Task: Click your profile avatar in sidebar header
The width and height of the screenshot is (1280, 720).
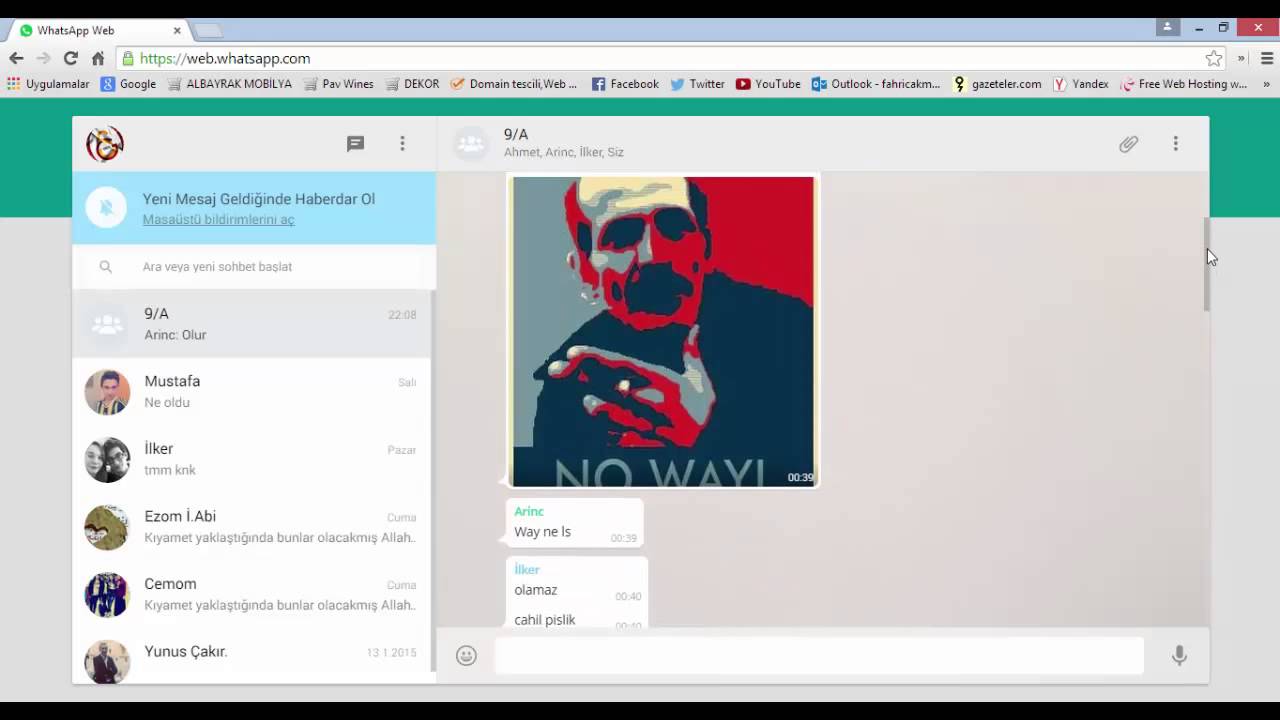Action: [105, 144]
